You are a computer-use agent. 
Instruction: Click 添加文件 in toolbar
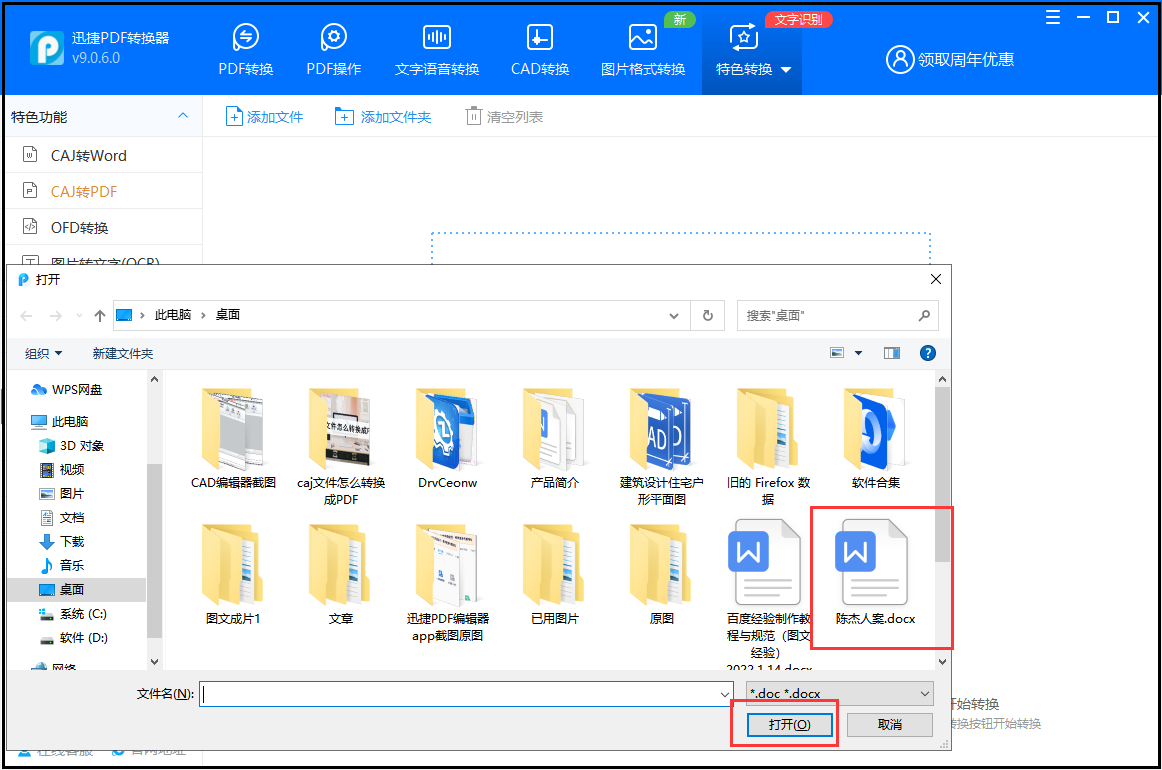265,116
